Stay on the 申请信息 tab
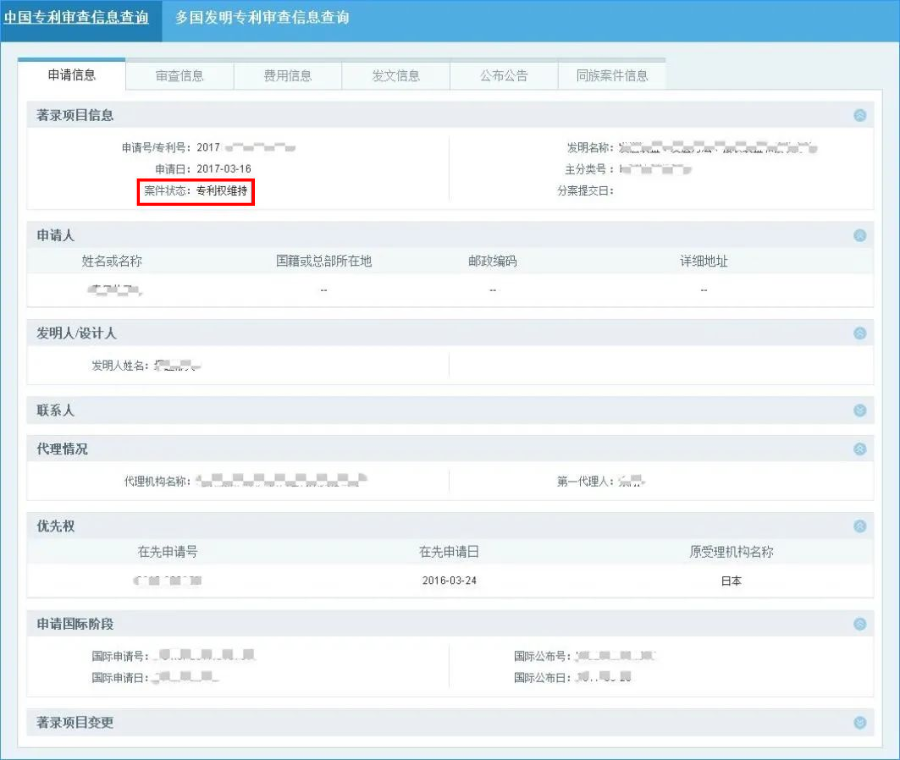Image resolution: width=900 pixels, height=760 pixels. point(70,74)
